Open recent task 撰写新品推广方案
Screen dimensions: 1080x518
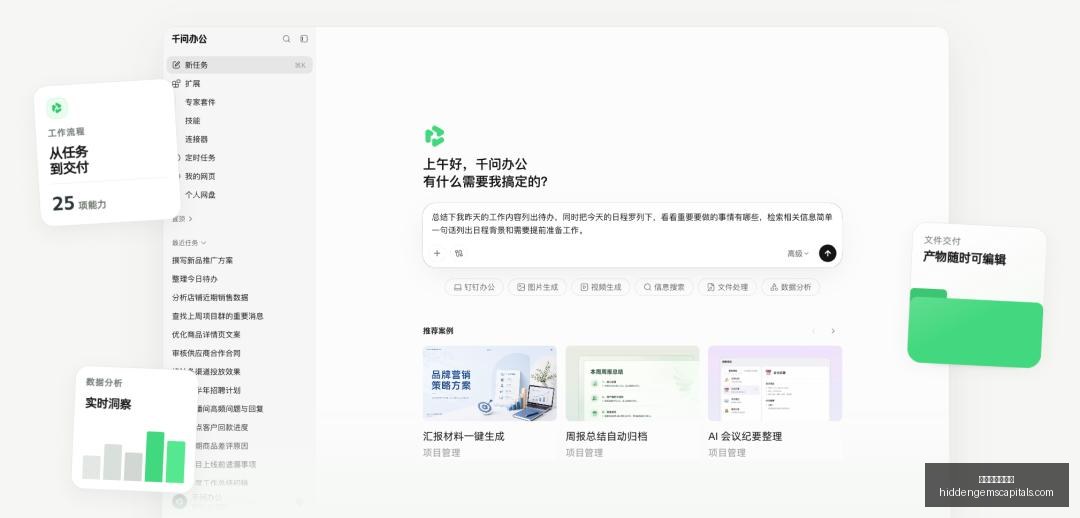click(202, 260)
